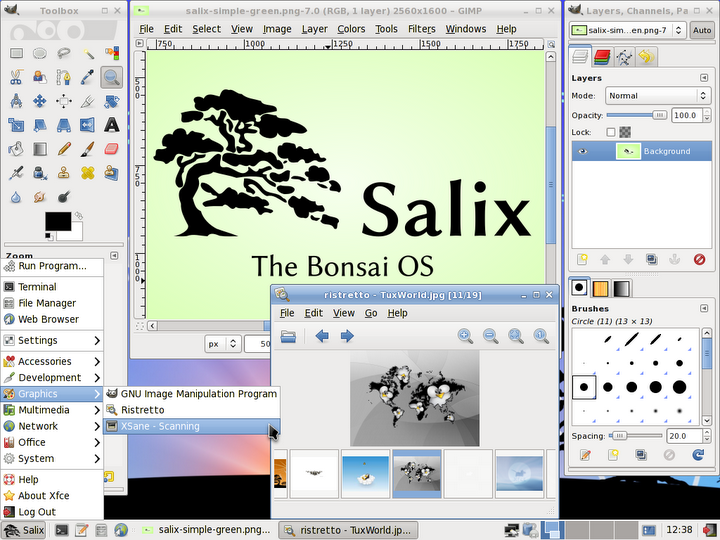Zoom out on Ristretto image

coord(490,336)
